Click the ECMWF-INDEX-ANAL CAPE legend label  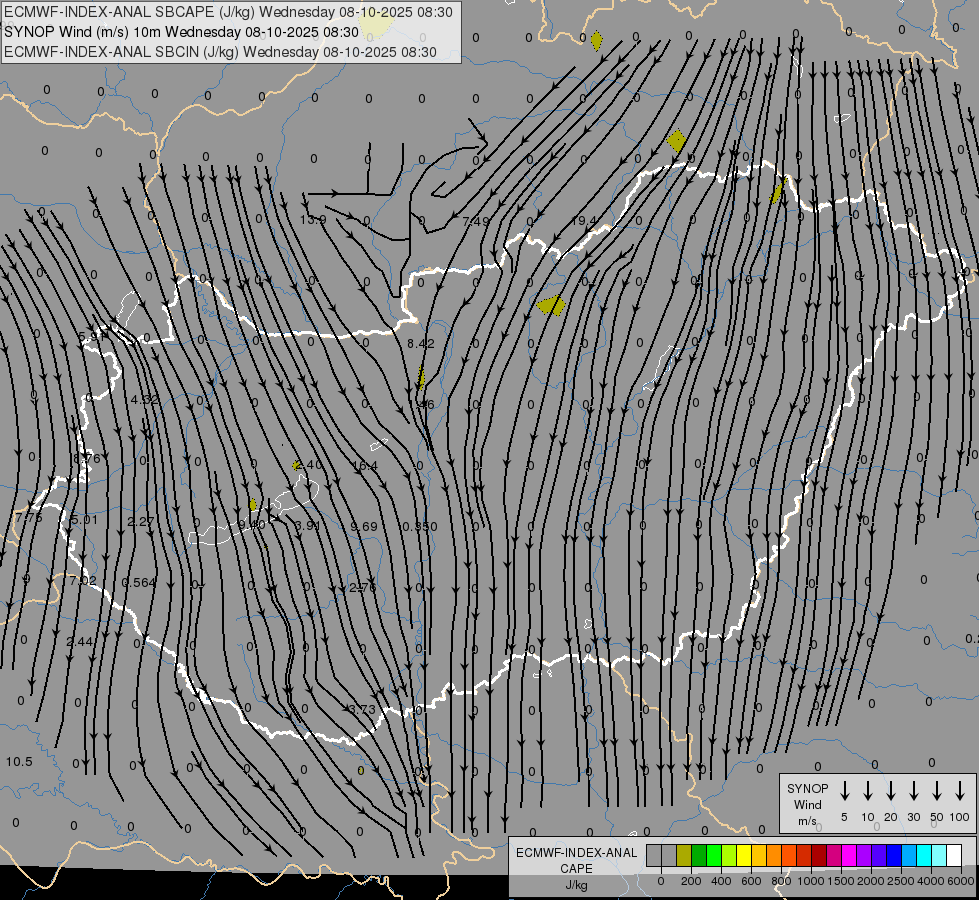(576, 861)
